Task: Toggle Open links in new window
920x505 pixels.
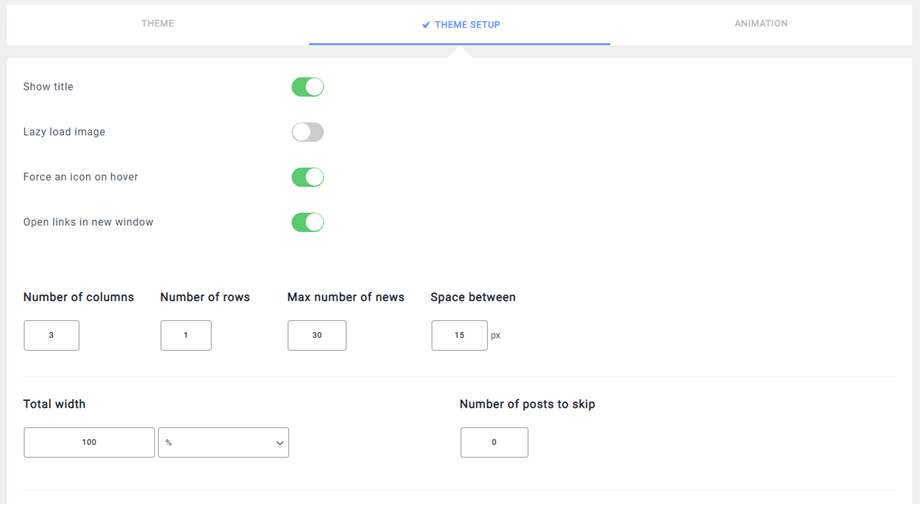Action: [x=308, y=222]
